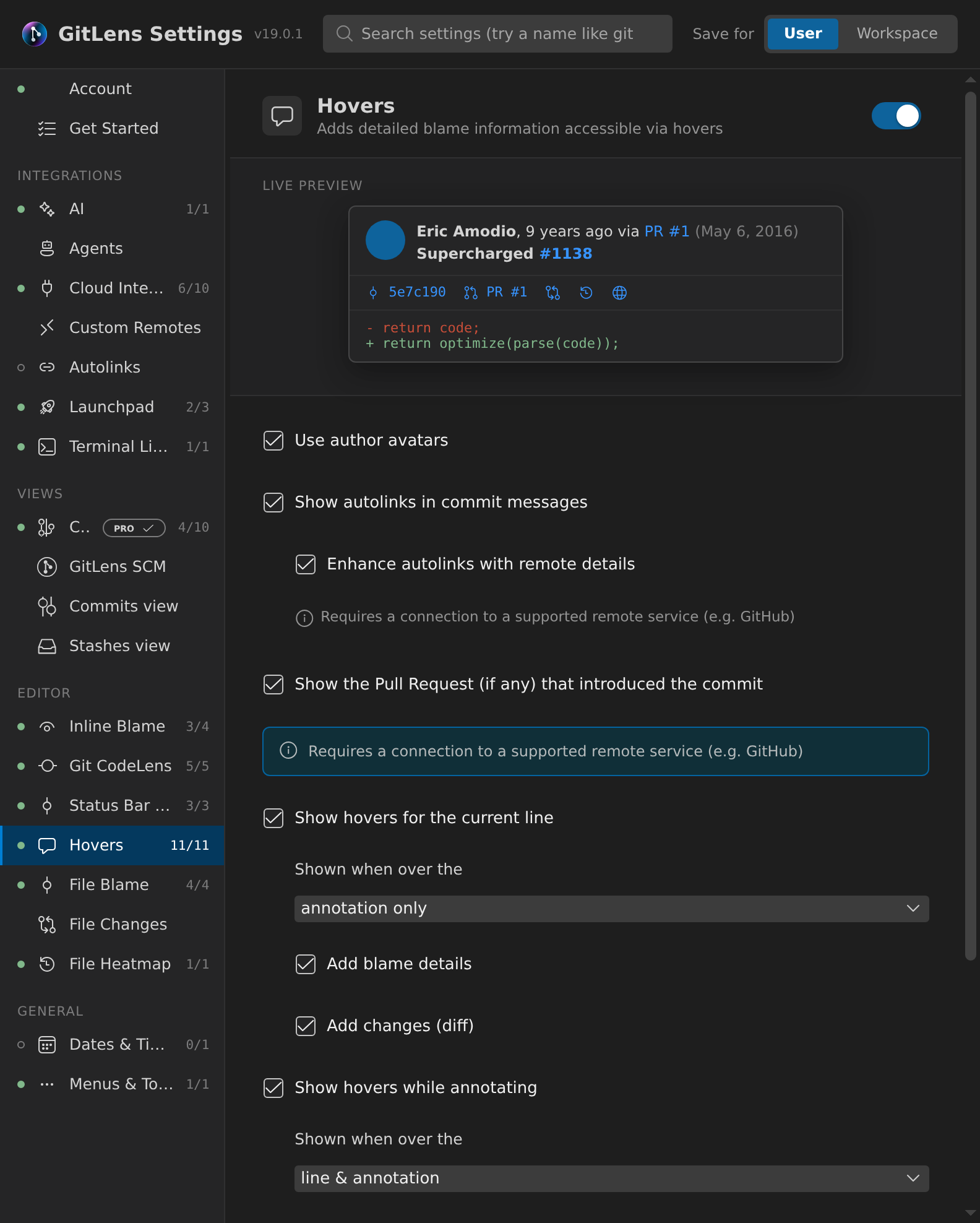Open File Heatmap settings
Screen dimensions: 980x1223
pyautogui.click(x=113, y=964)
